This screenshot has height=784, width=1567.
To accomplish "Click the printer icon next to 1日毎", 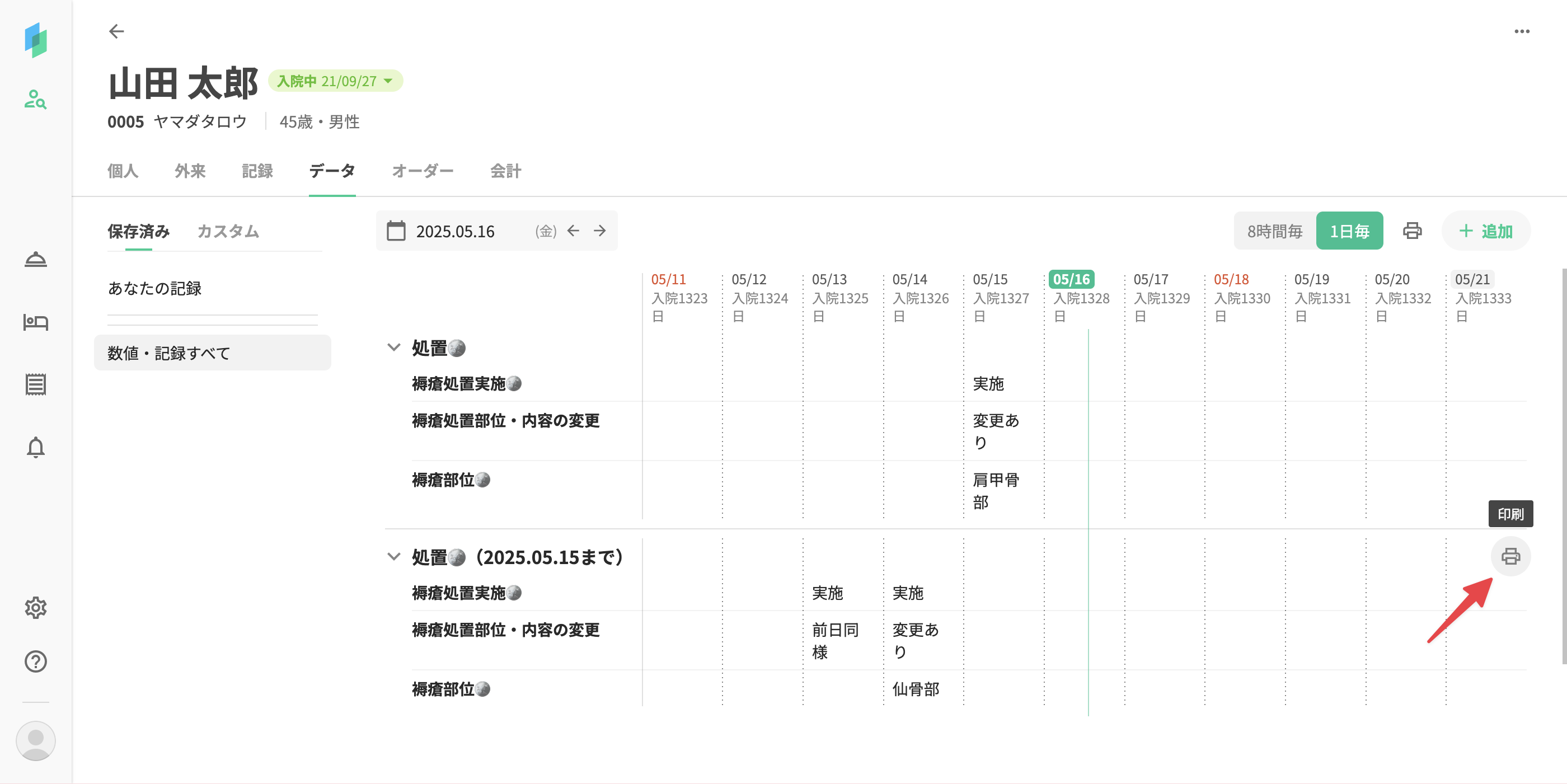I will pyautogui.click(x=1412, y=231).
